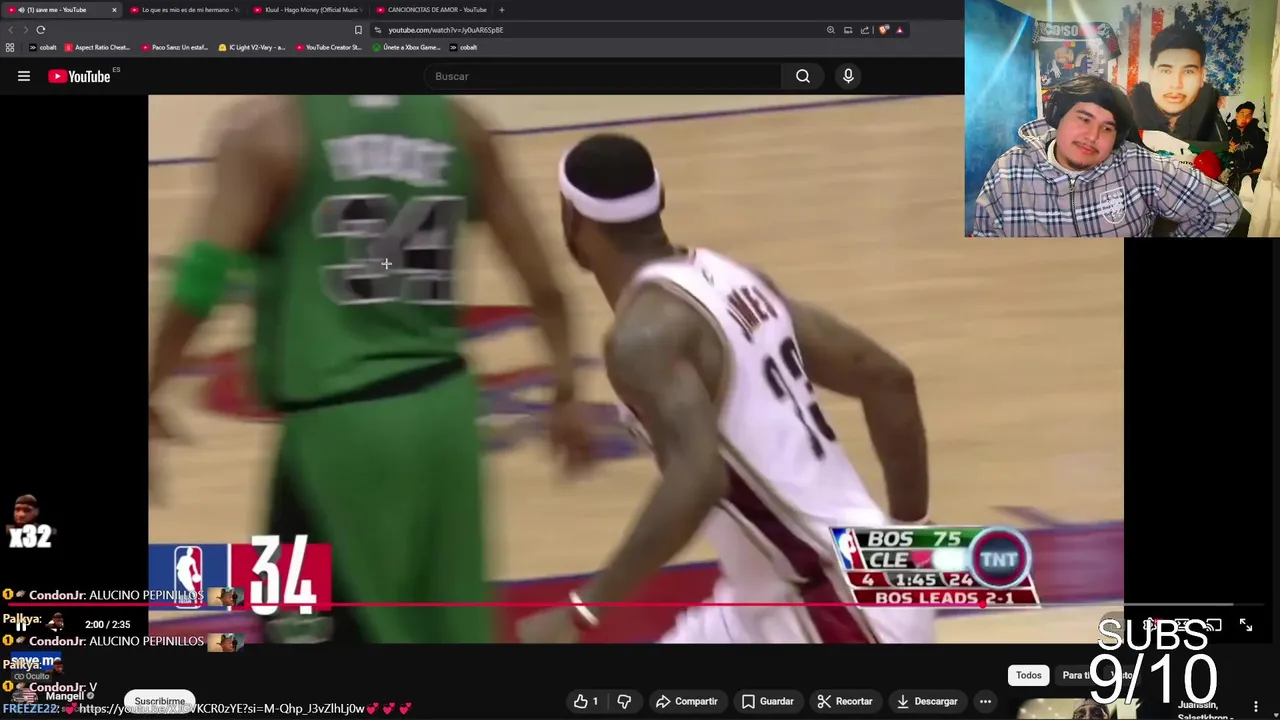This screenshot has height=720, width=1280.
Task: Open options menu for Juanssin video
Action: [1256, 706]
